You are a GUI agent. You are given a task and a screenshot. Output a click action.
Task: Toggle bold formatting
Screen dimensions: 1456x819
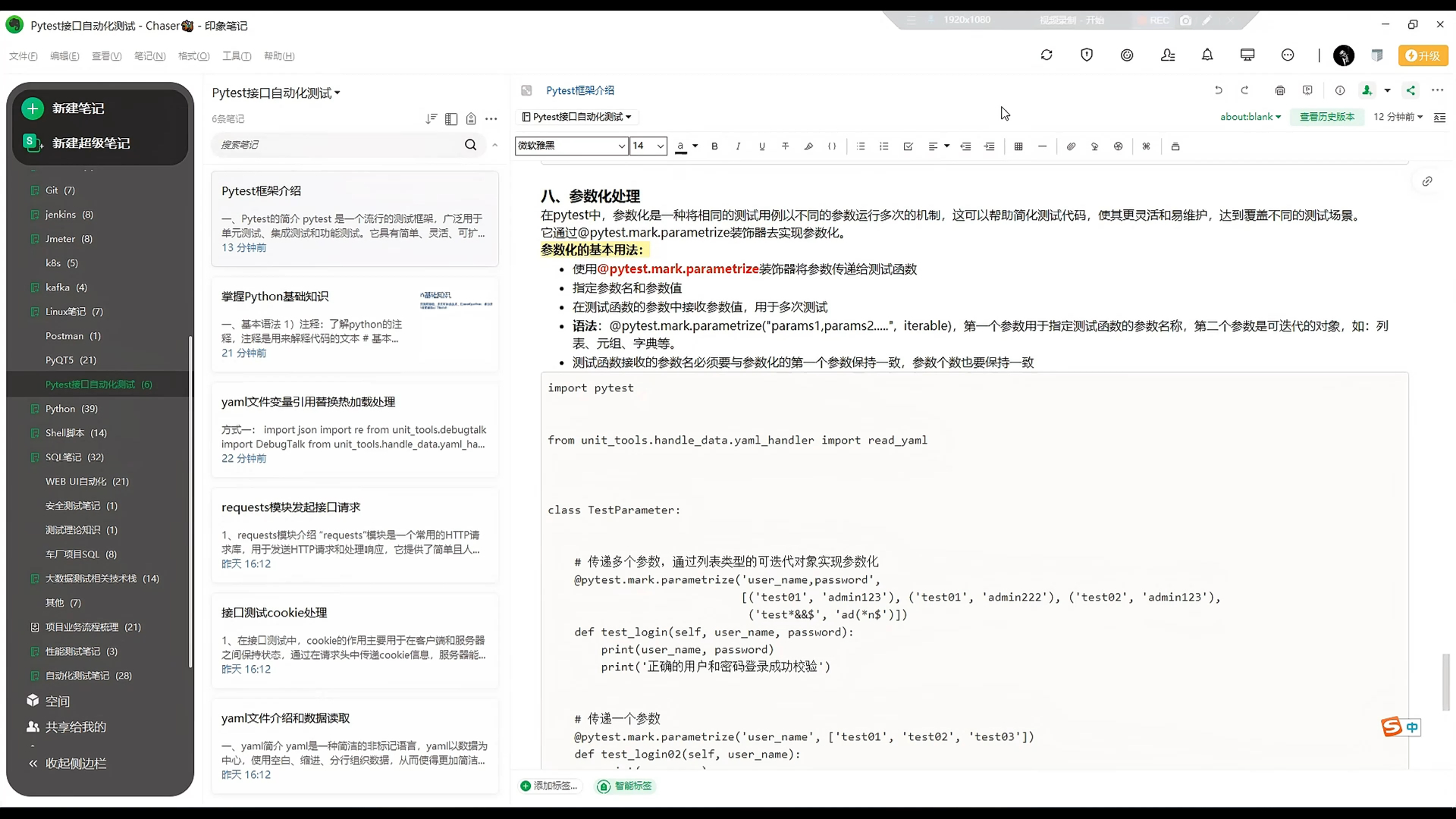(714, 146)
